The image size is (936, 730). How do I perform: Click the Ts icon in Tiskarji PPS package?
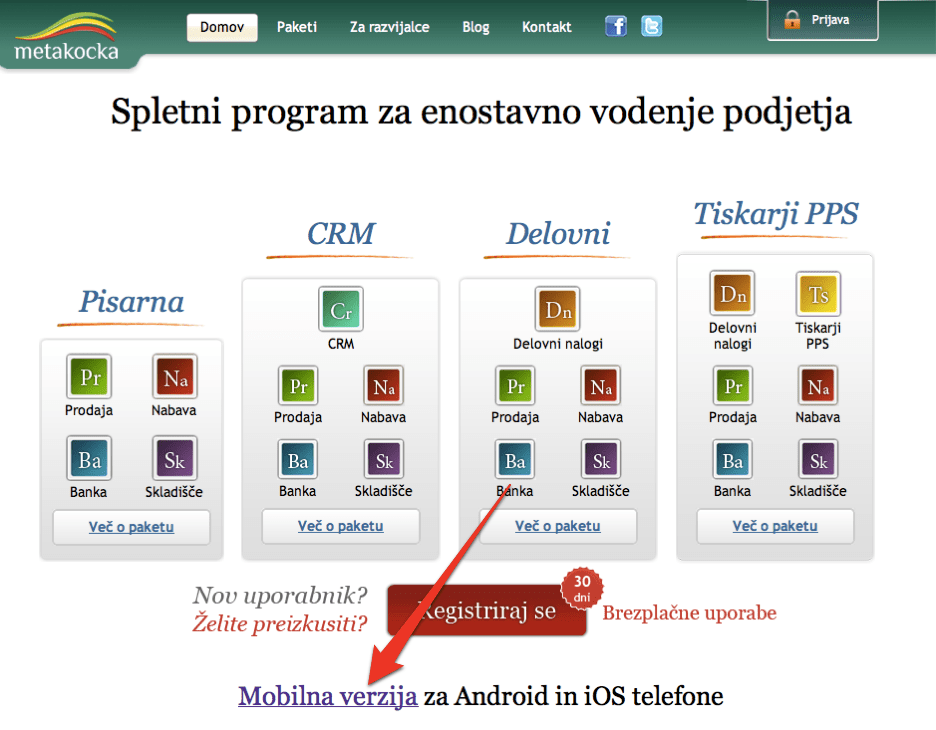tap(818, 293)
